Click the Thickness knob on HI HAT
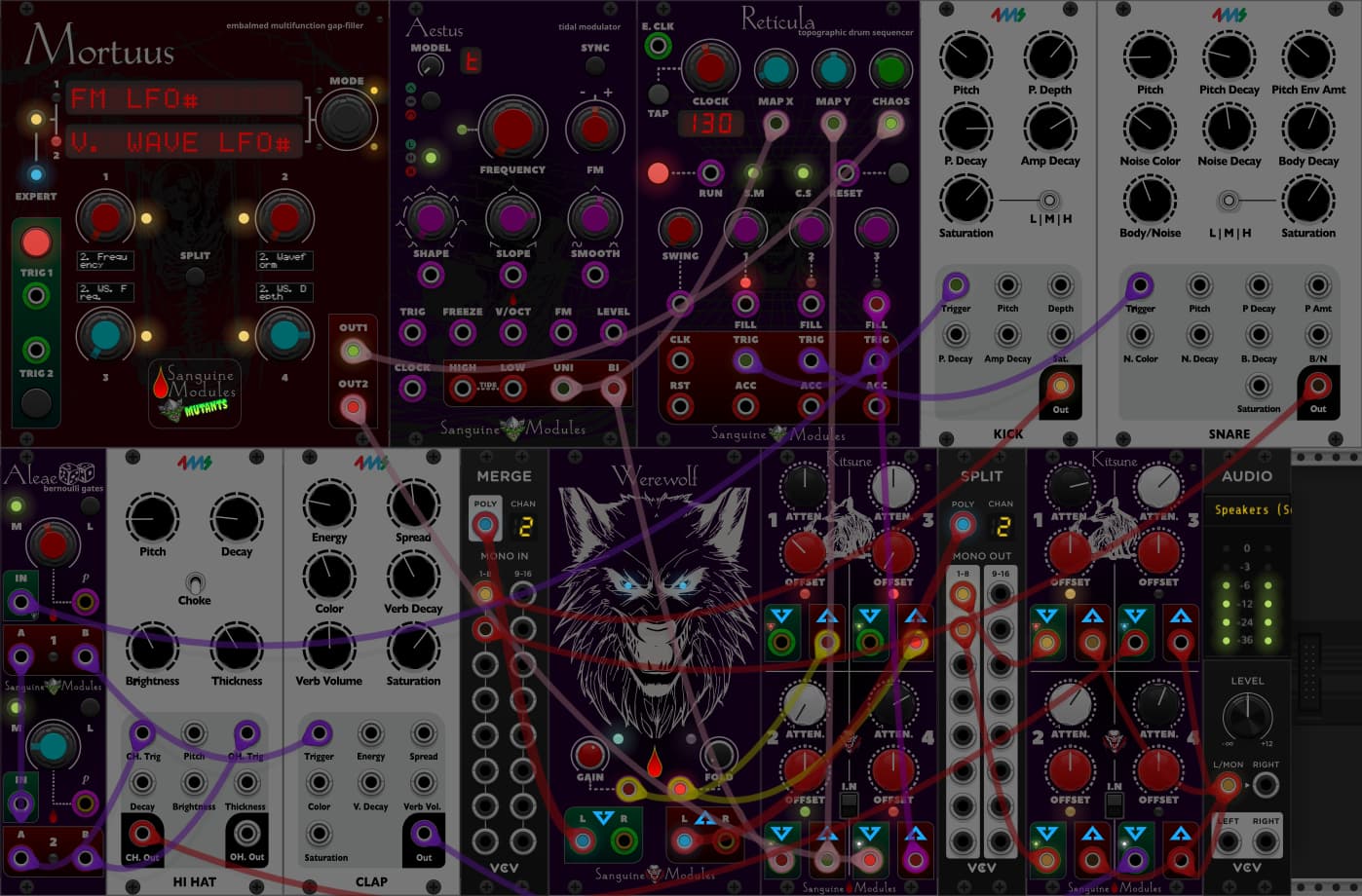The image size is (1362, 896). pyautogui.click(x=237, y=648)
